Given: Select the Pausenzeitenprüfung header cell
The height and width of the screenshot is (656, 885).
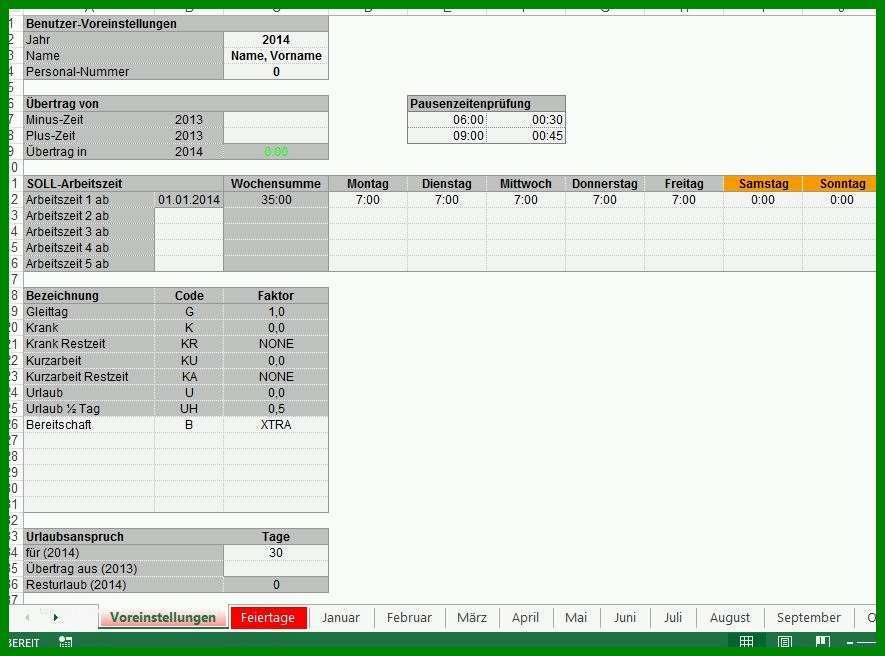Looking at the screenshot, I should [x=487, y=104].
